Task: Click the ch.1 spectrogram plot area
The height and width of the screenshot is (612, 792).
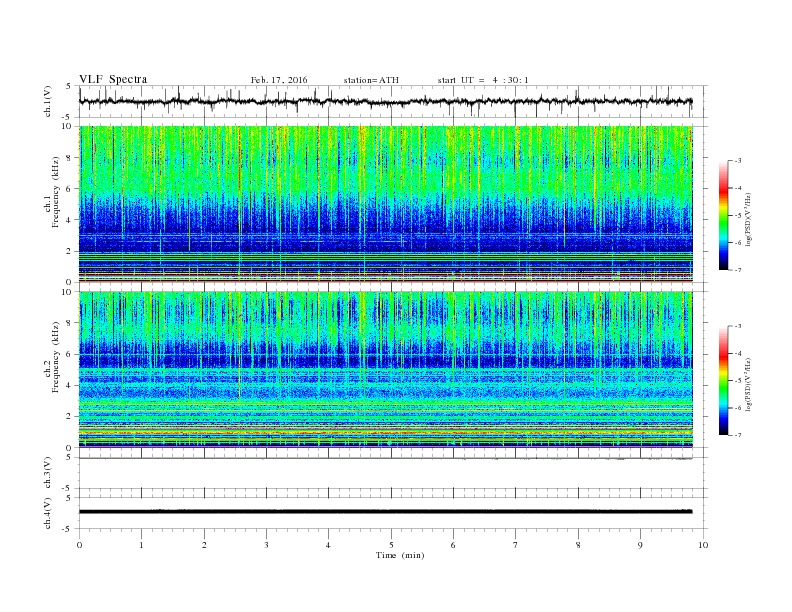Action: (386, 204)
